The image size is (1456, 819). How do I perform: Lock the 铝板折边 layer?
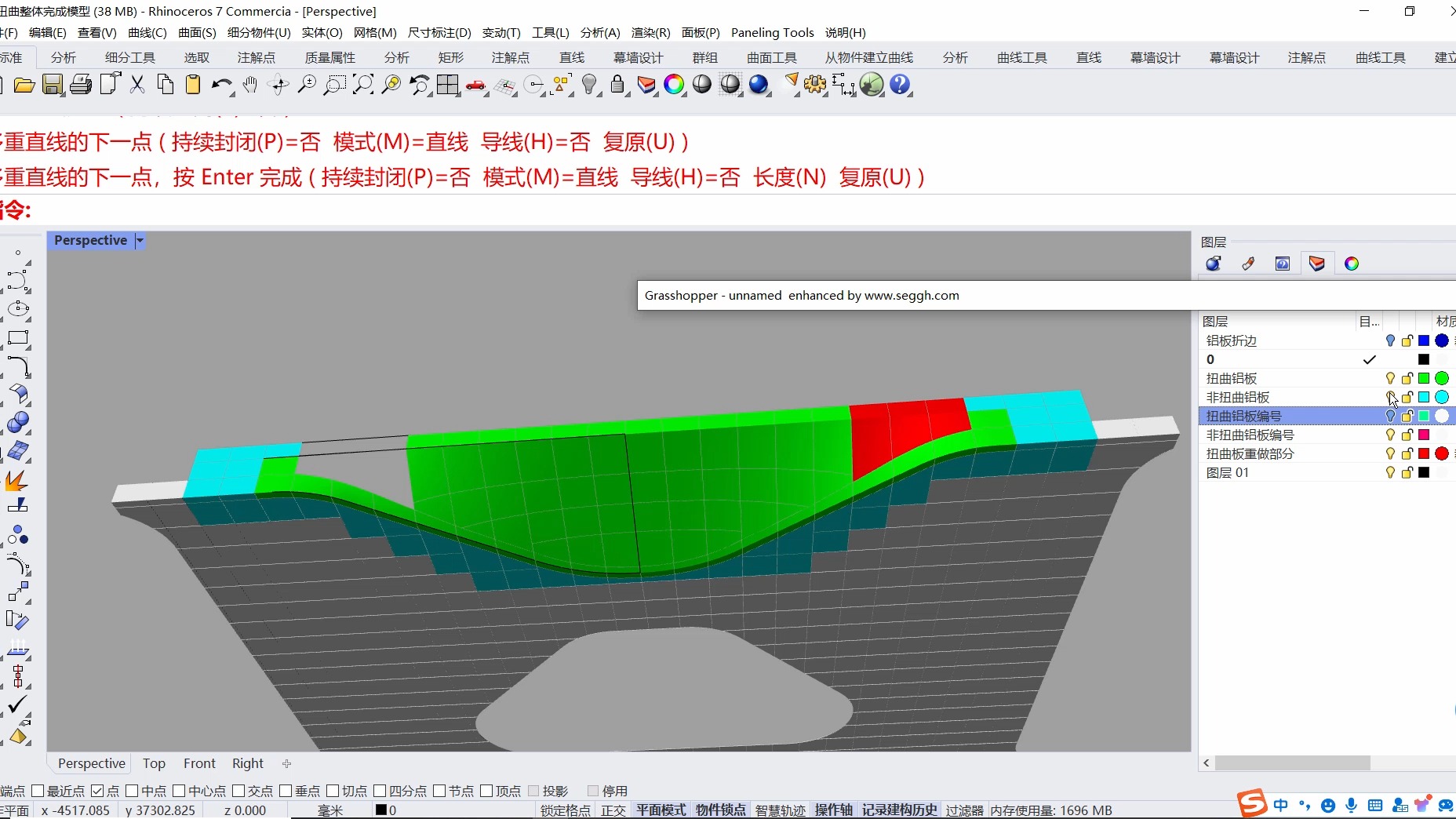tap(1407, 340)
